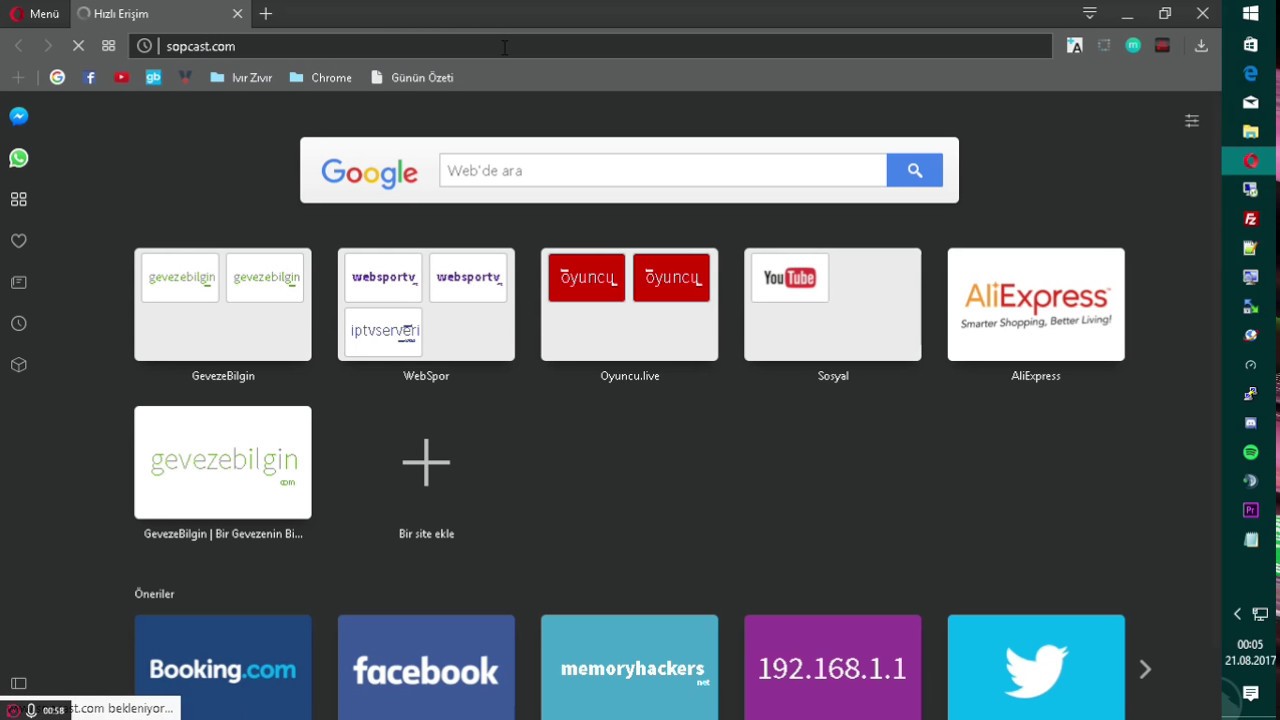Image resolution: width=1280 pixels, height=720 pixels.
Task: Open the Mail app in the taskbar
Action: [x=1250, y=102]
